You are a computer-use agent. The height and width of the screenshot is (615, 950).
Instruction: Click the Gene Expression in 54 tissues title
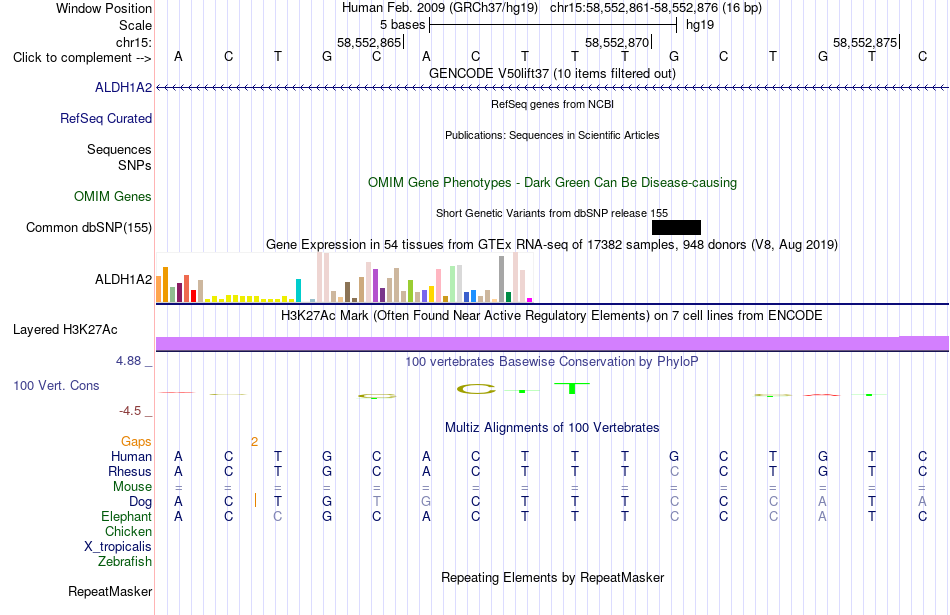click(x=552, y=244)
